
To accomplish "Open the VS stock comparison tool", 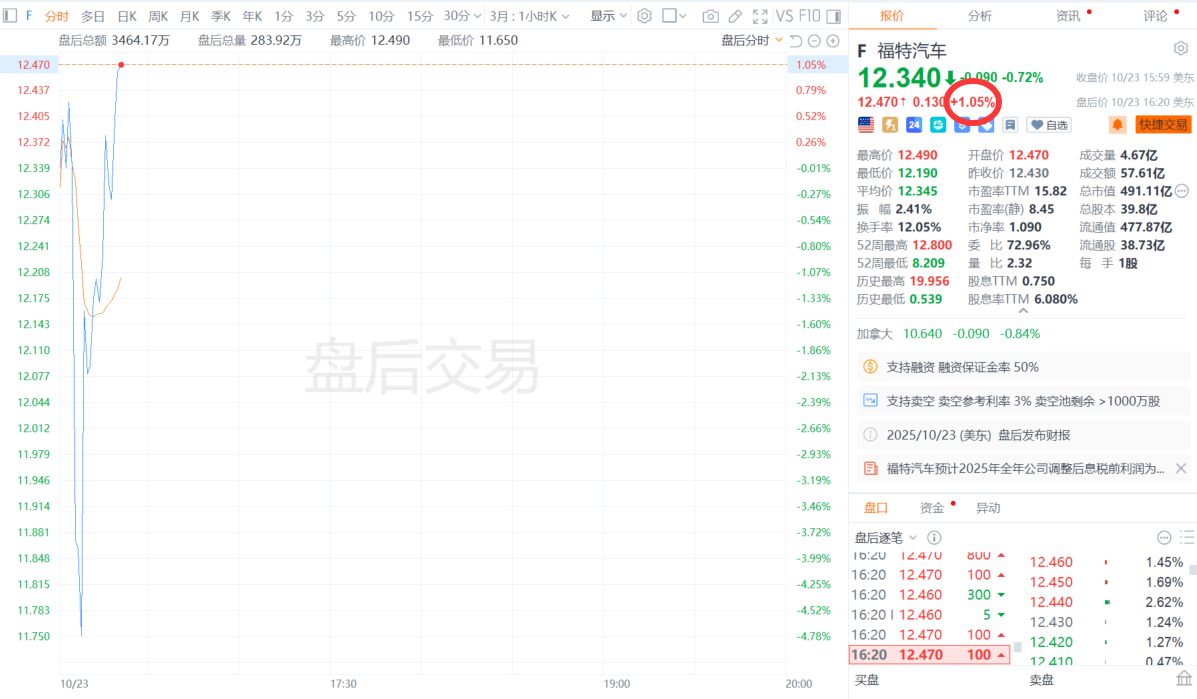I will pos(784,16).
